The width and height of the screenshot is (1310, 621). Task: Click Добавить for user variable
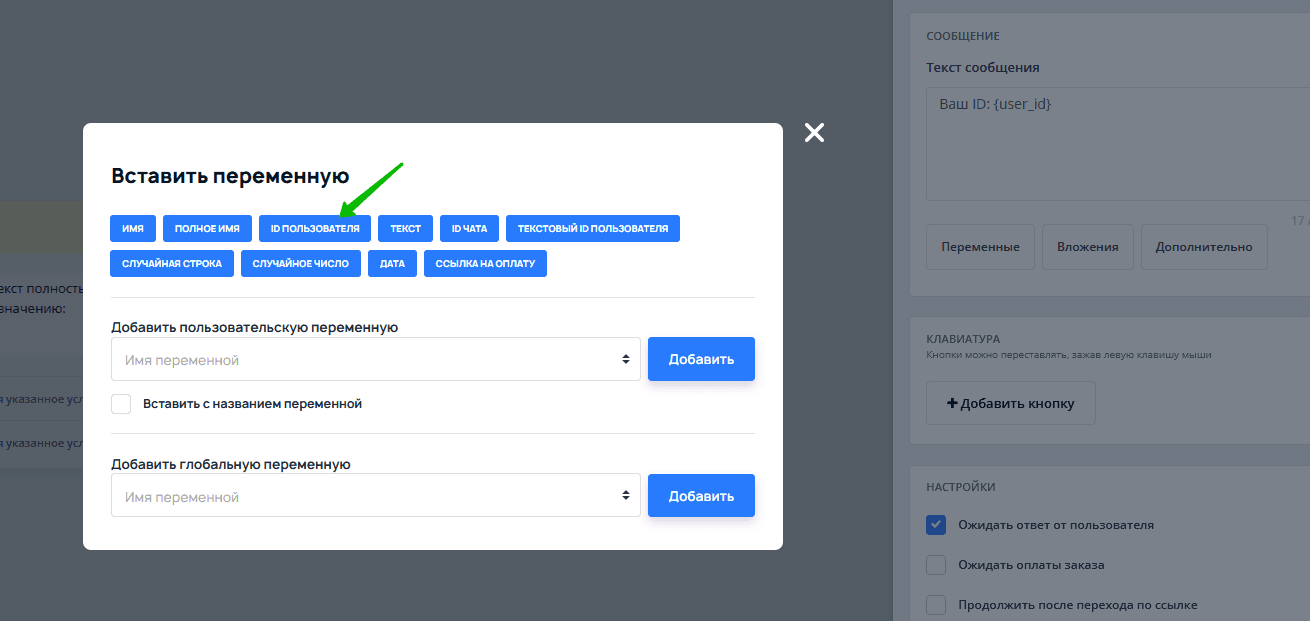(x=701, y=359)
